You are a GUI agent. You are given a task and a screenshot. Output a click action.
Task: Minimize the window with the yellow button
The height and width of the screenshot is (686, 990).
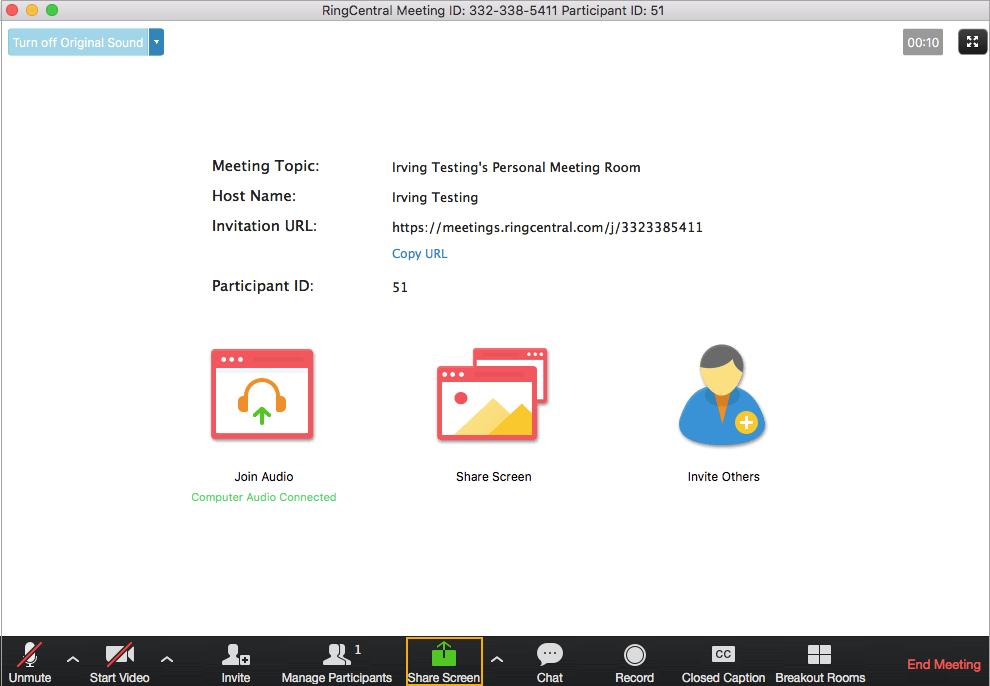pos(32,10)
